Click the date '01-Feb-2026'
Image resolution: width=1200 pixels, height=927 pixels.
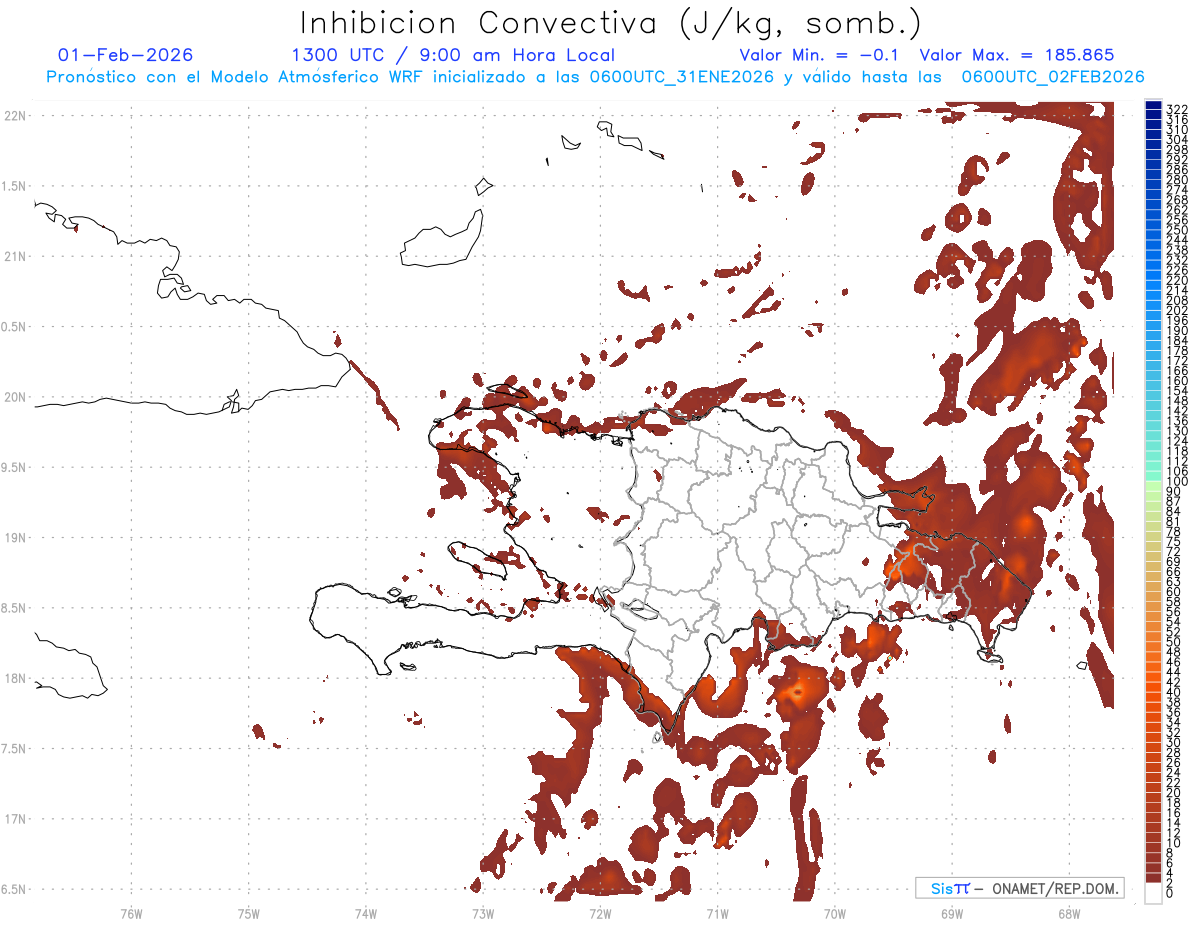pos(125,55)
